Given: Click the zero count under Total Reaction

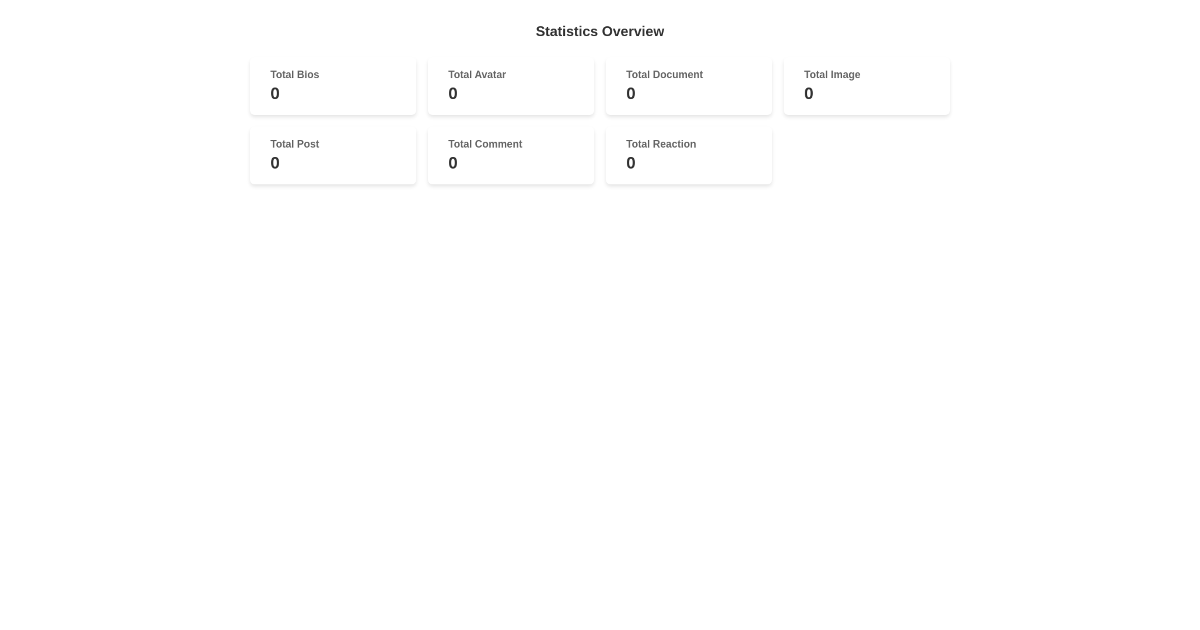Looking at the screenshot, I should point(630,163).
